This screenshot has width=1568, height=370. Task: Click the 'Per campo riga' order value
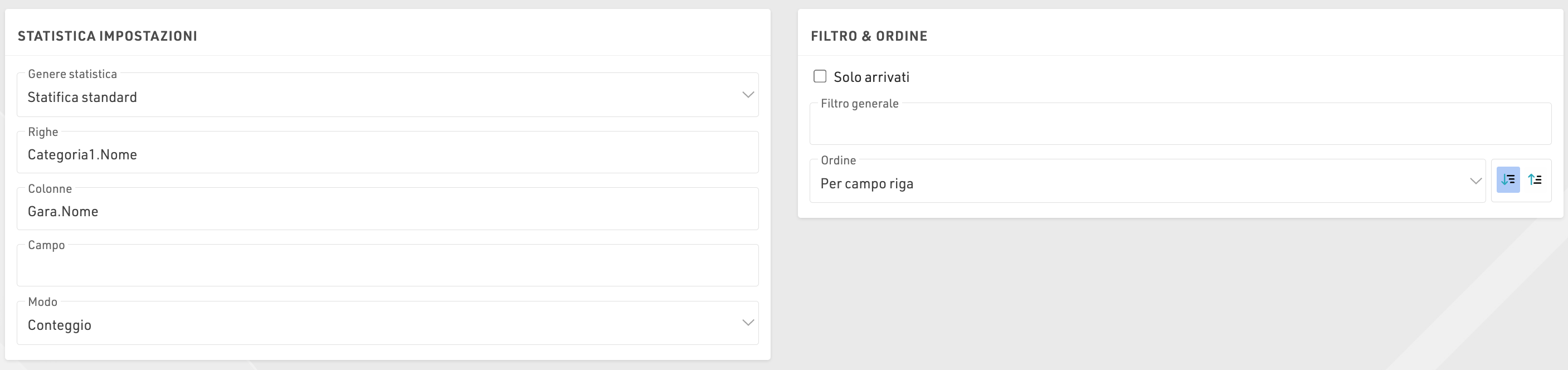[x=867, y=184]
